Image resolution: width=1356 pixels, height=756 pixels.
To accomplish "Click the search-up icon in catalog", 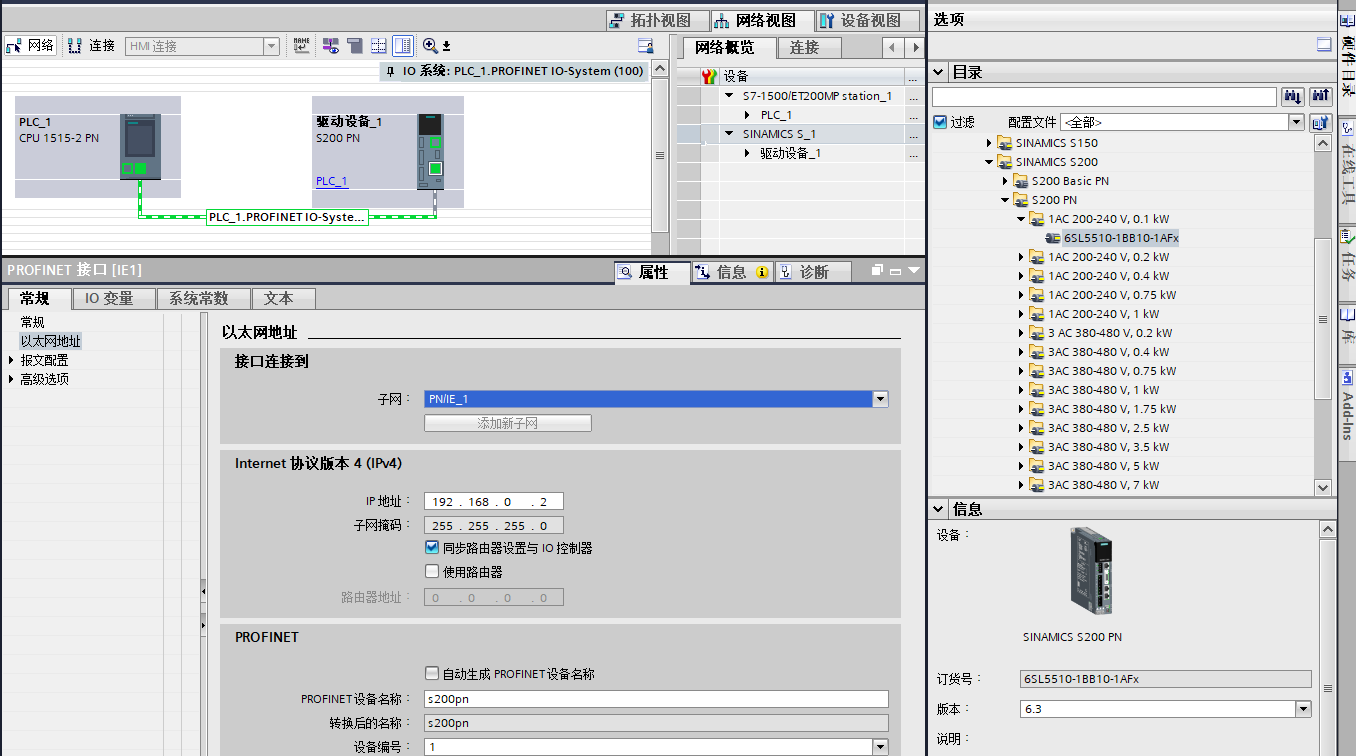I will (1320, 96).
